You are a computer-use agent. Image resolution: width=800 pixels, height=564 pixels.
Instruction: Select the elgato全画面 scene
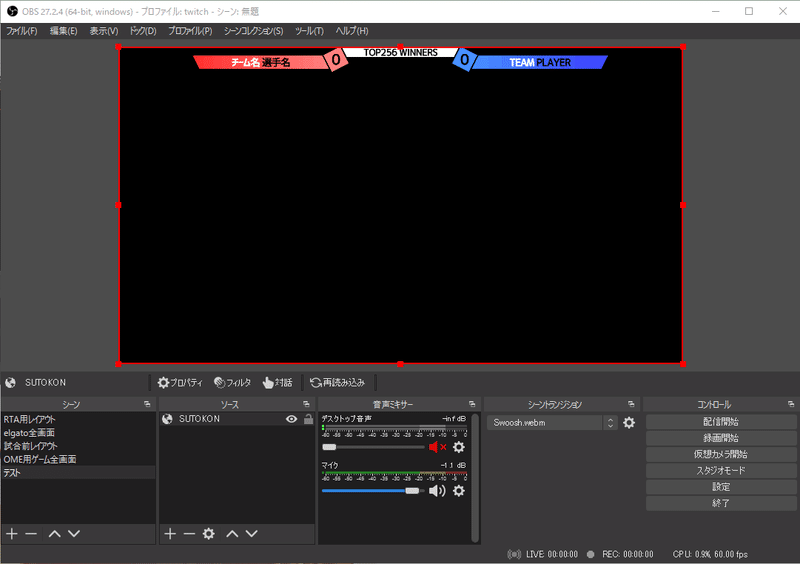[78, 432]
